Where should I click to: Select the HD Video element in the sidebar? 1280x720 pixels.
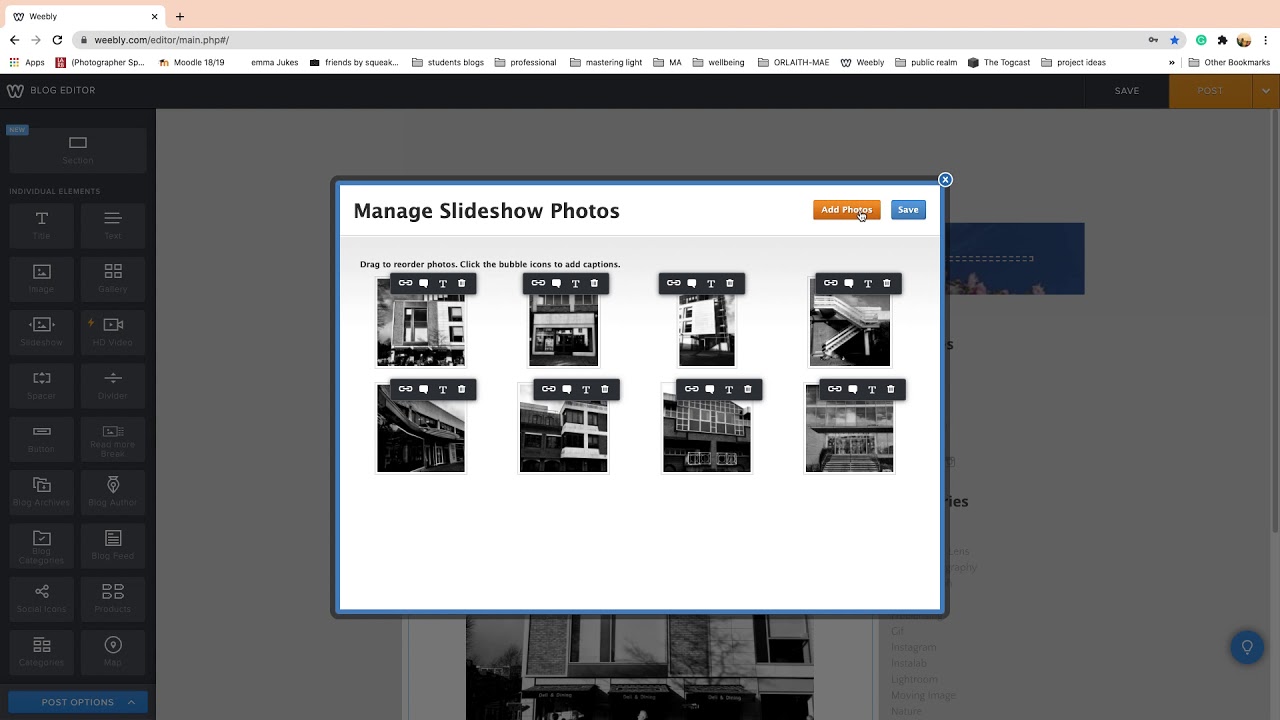pos(113,331)
